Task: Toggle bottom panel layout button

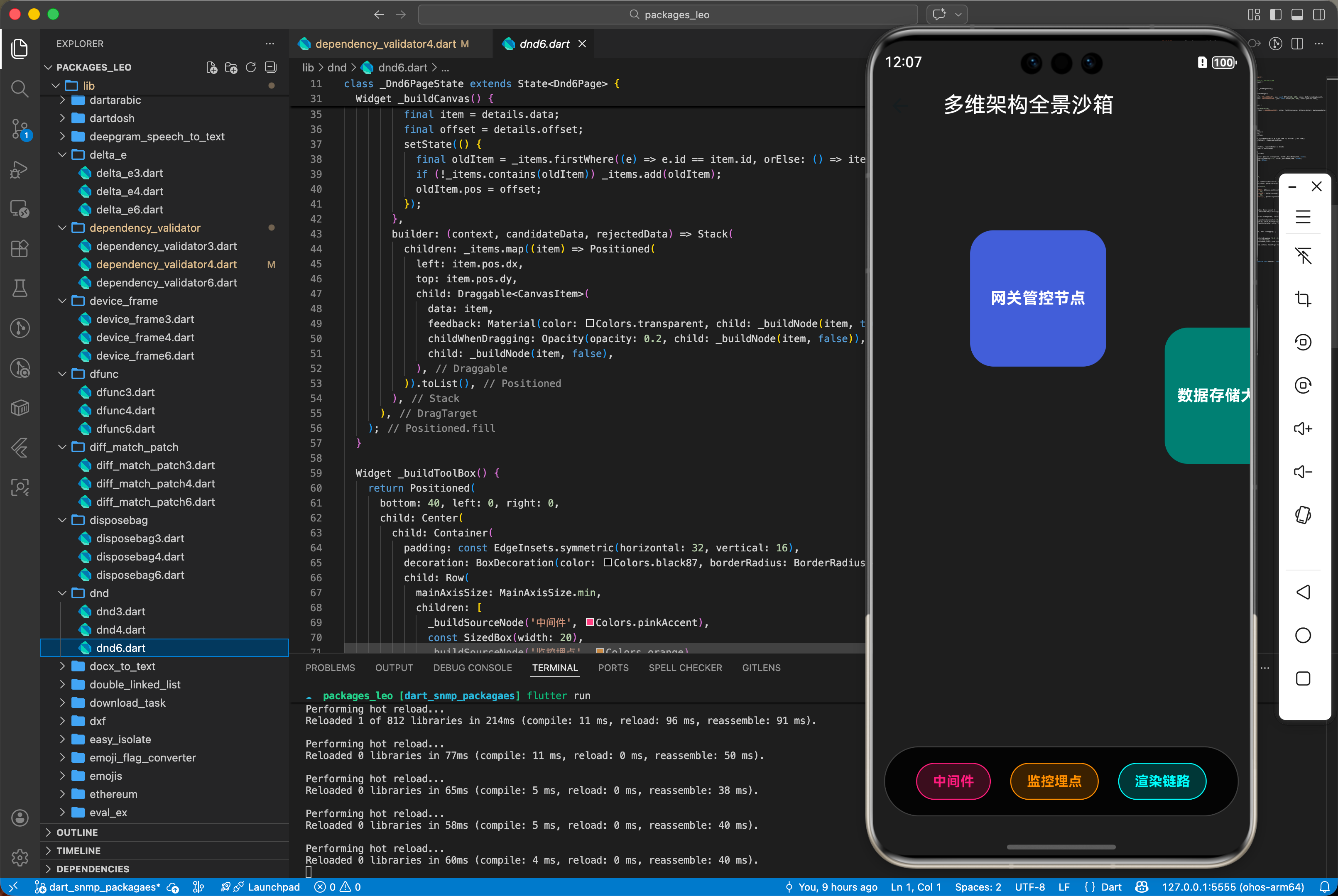Action: (x=1297, y=14)
